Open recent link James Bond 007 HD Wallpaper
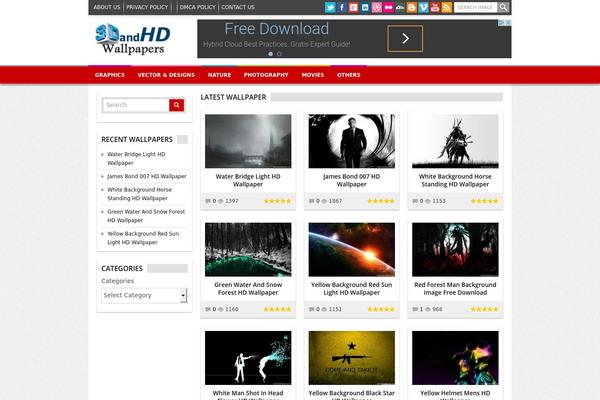The image size is (600, 400). 147,176
